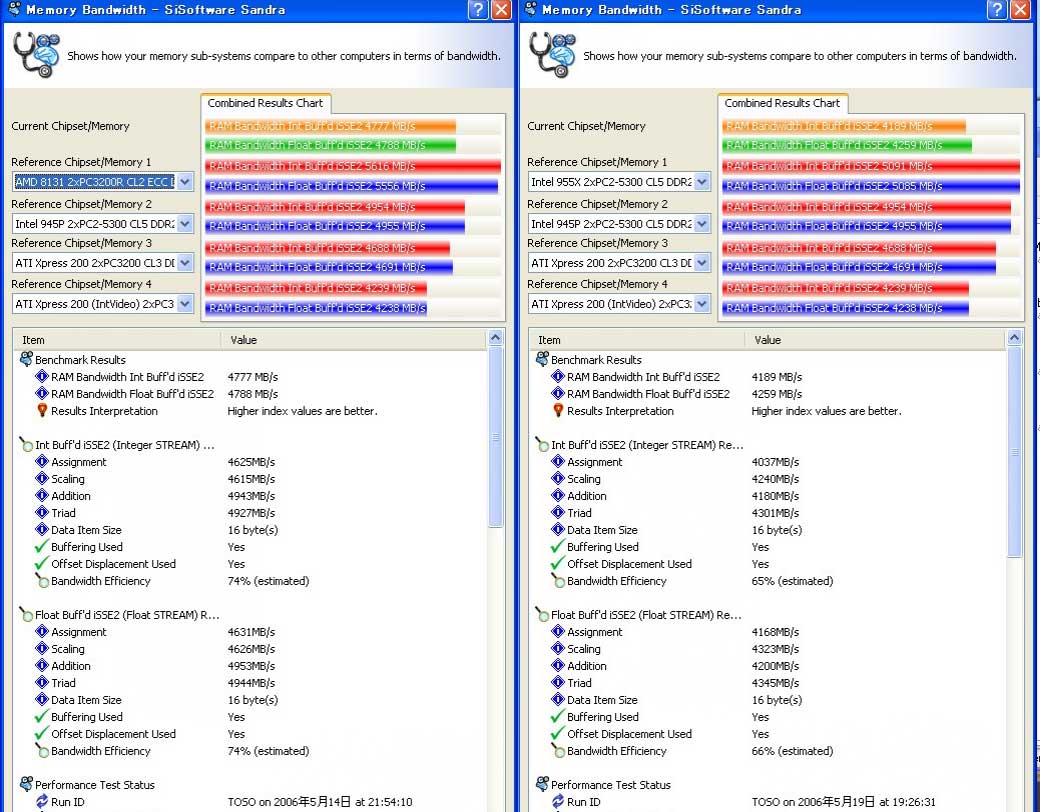The width and height of the screenshot is (1040, 812).
Task: Click the diamond icon of the 4189 MB/s row
Action: (558, 377)
